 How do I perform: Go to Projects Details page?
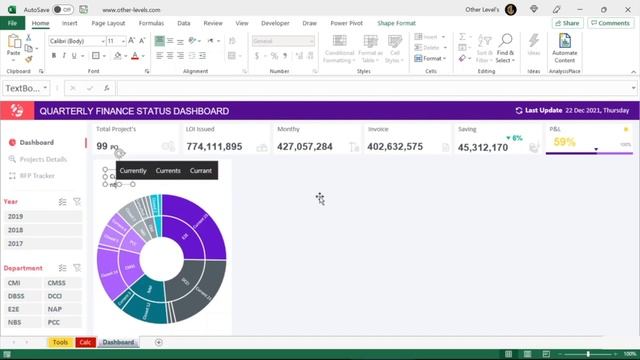[43, 159]
